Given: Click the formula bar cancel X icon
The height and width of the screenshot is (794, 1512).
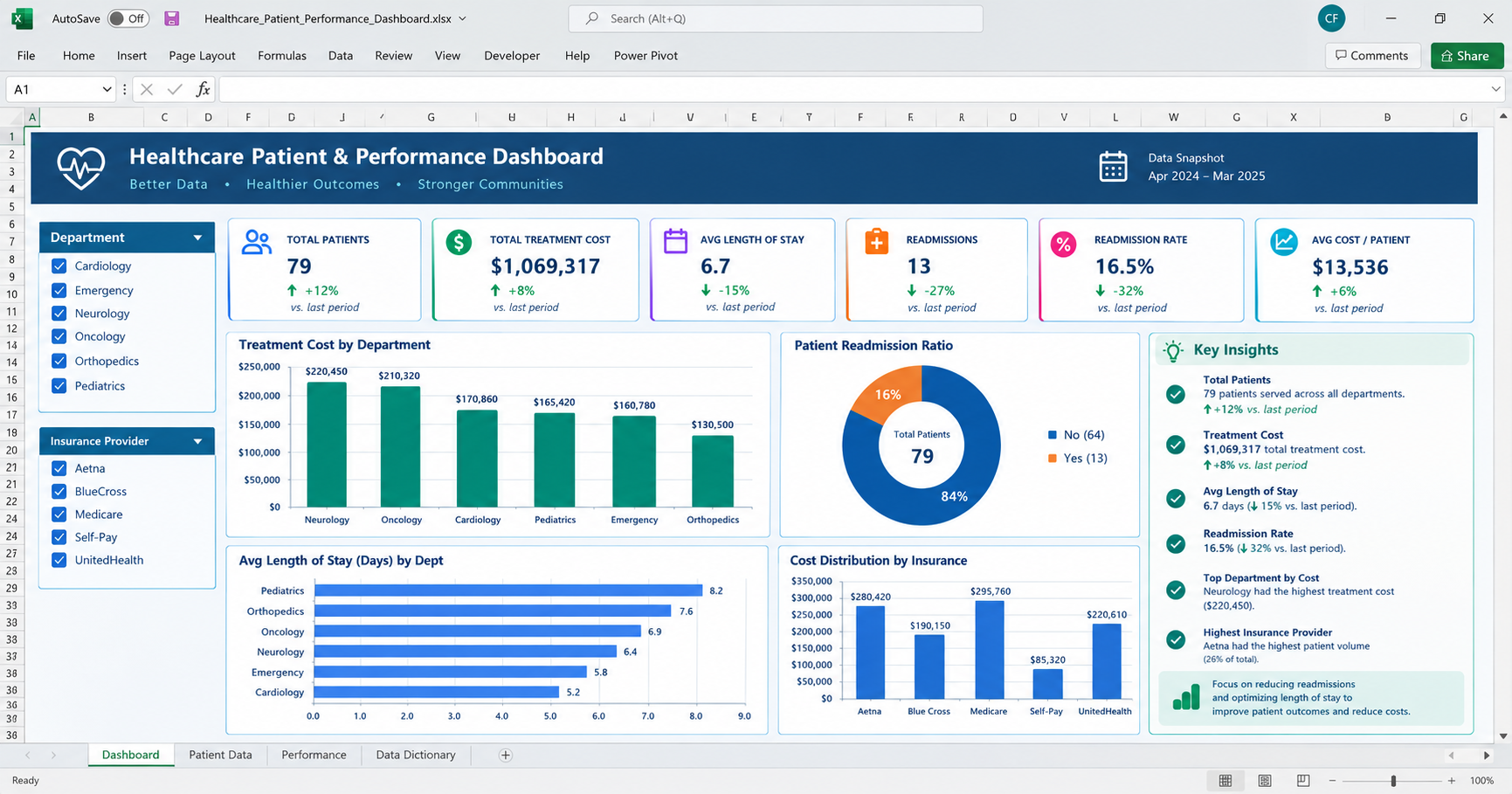Looking at the screenshot, I should point(147,89).
